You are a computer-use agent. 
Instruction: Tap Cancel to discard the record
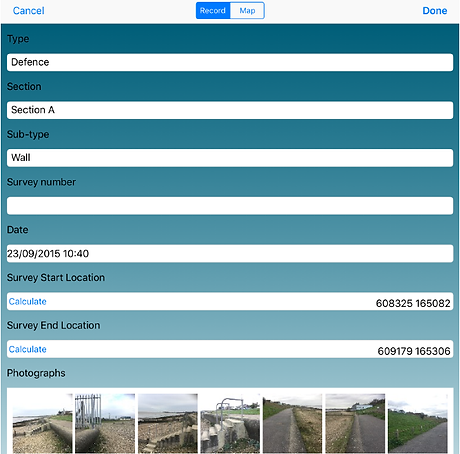pyautogui.click(x=28, y=11)
